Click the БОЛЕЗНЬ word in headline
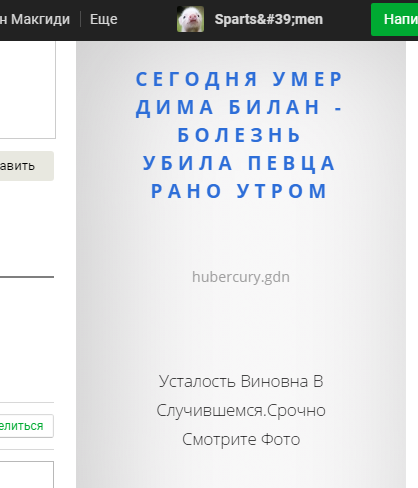This screenshot has height=488, width=418. [239, 135]
